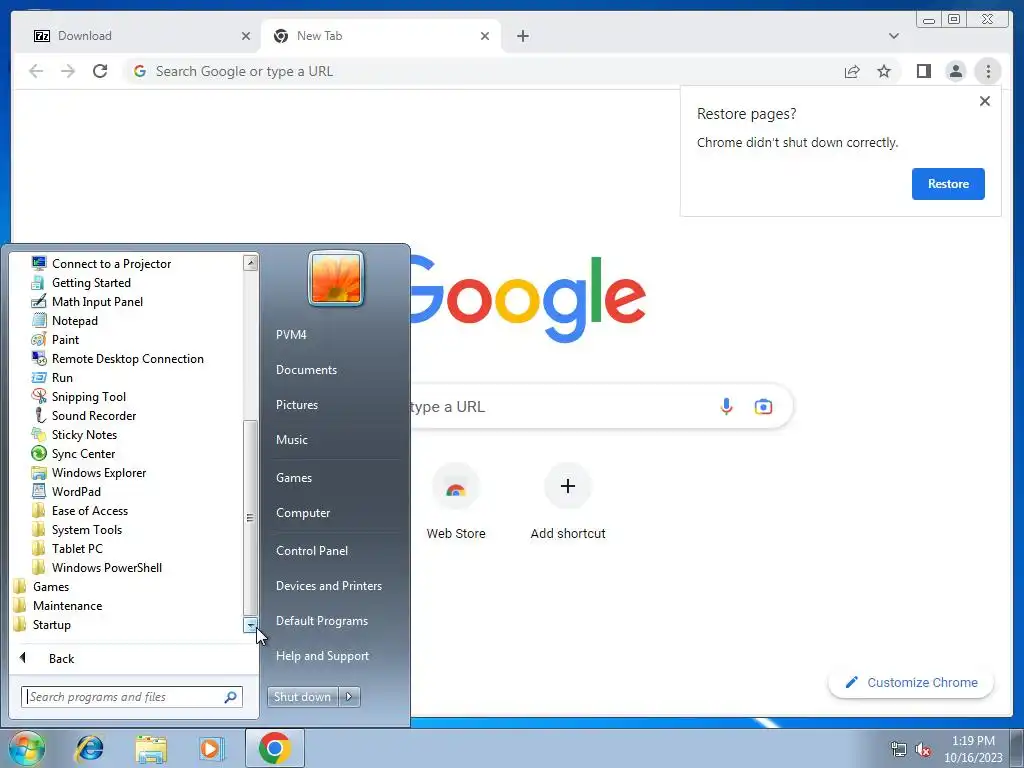Launch Sticky Notes
This screenshot has height=768, width=1024.
(x=74, y=434)
